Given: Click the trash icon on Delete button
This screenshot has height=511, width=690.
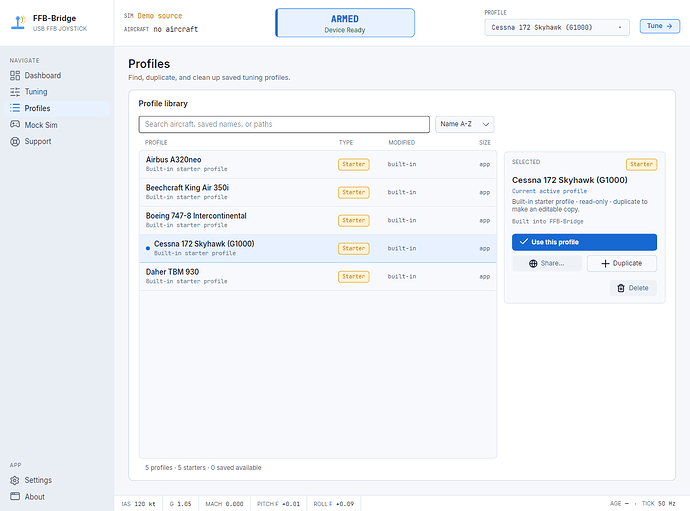Looking at the screenshot, I should tap(621, 288).
